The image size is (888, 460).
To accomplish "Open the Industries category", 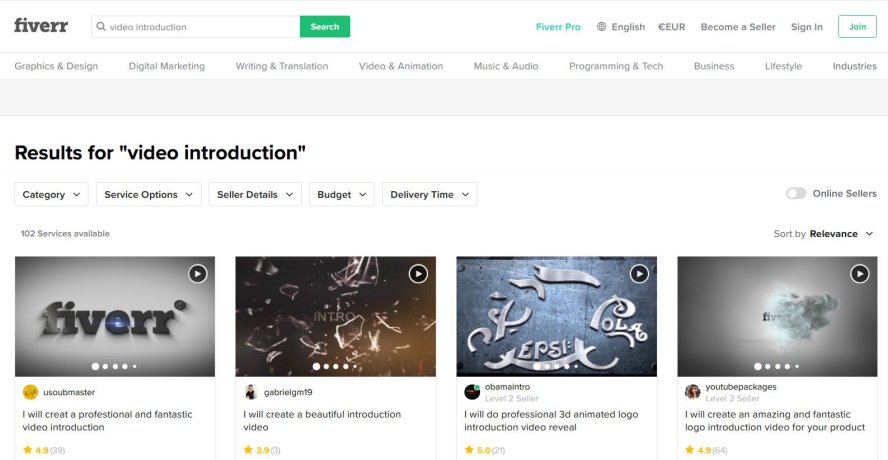I will (855, 66).
